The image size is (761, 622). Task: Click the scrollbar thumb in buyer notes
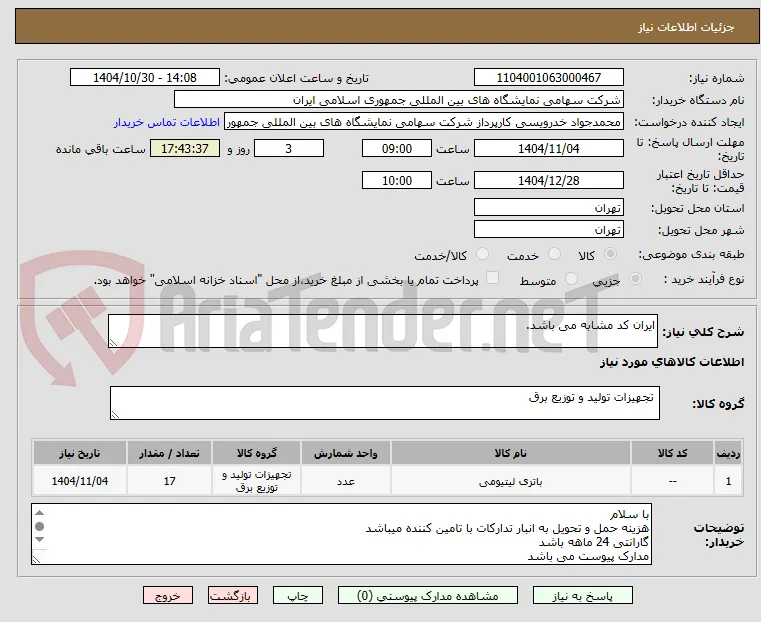tap(40, 526)
